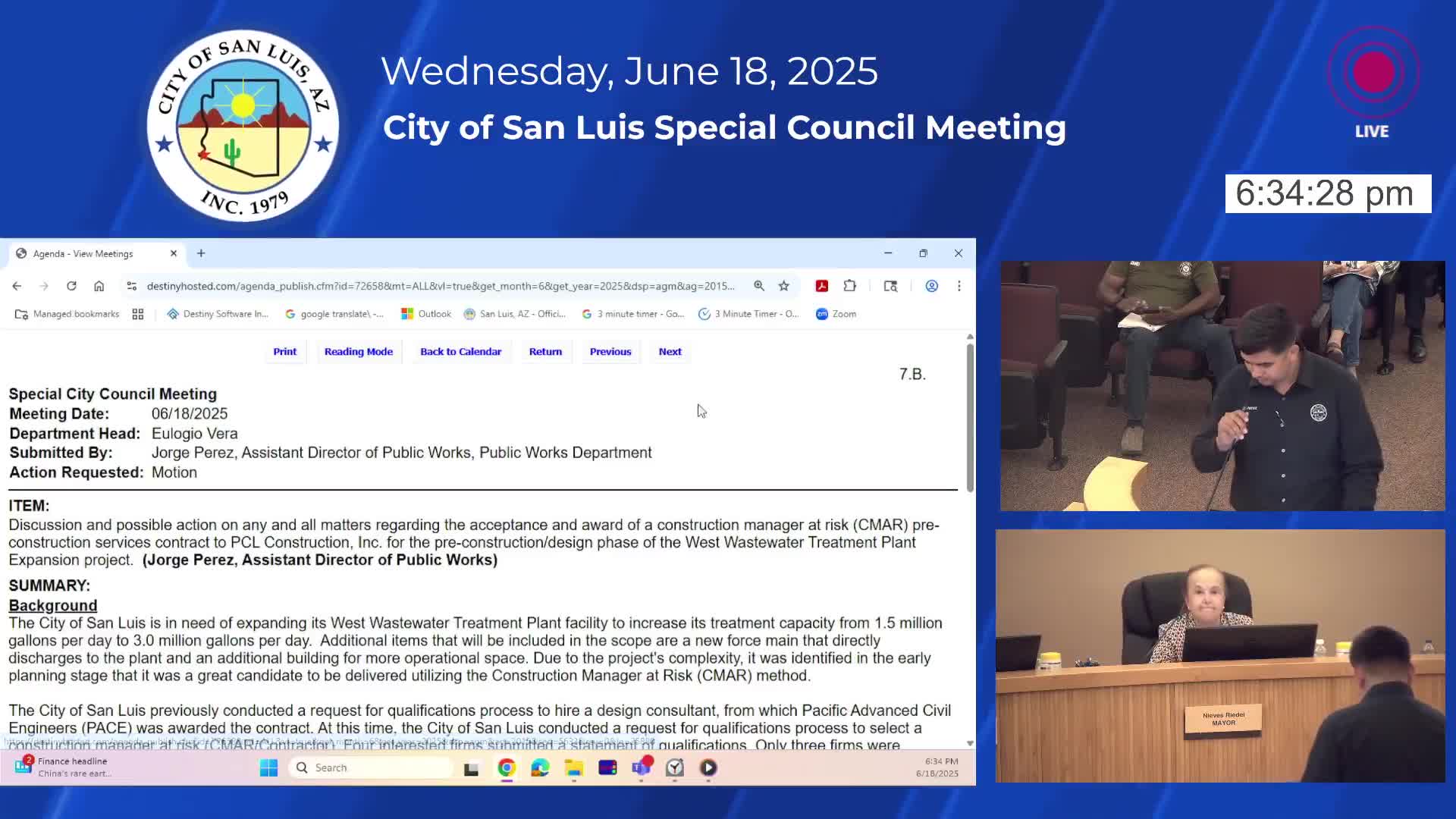Open the Adobe Acrobat extension icon
This screenshot has width=1456, height=819.
point(821,286)
